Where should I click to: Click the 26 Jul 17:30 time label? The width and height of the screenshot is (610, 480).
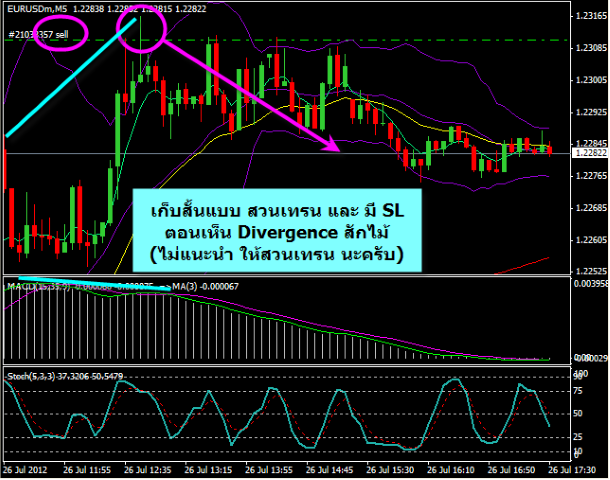pyautogui.click(x=572, y=470)
